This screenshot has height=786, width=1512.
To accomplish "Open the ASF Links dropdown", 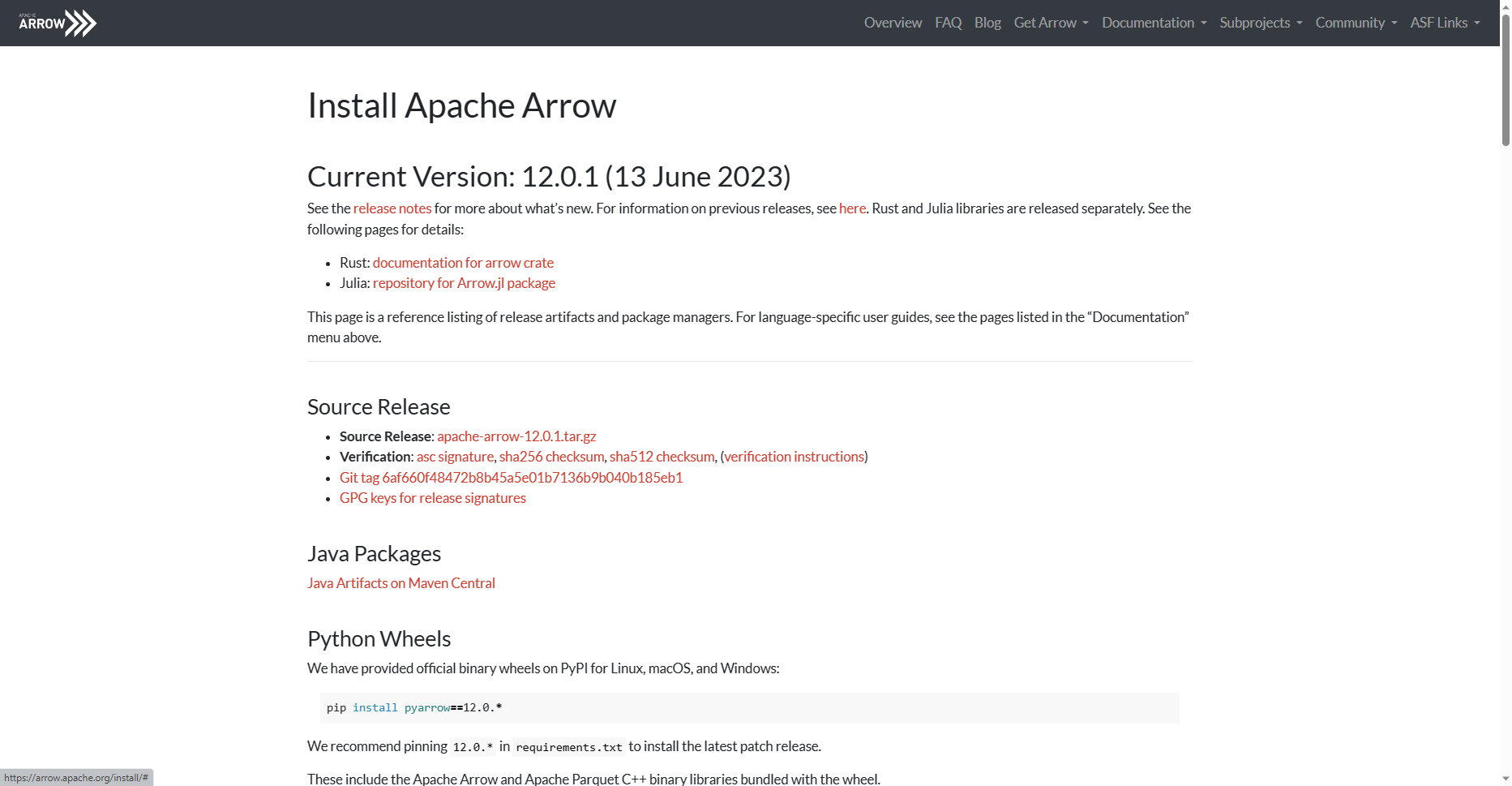I will 1445,23.
